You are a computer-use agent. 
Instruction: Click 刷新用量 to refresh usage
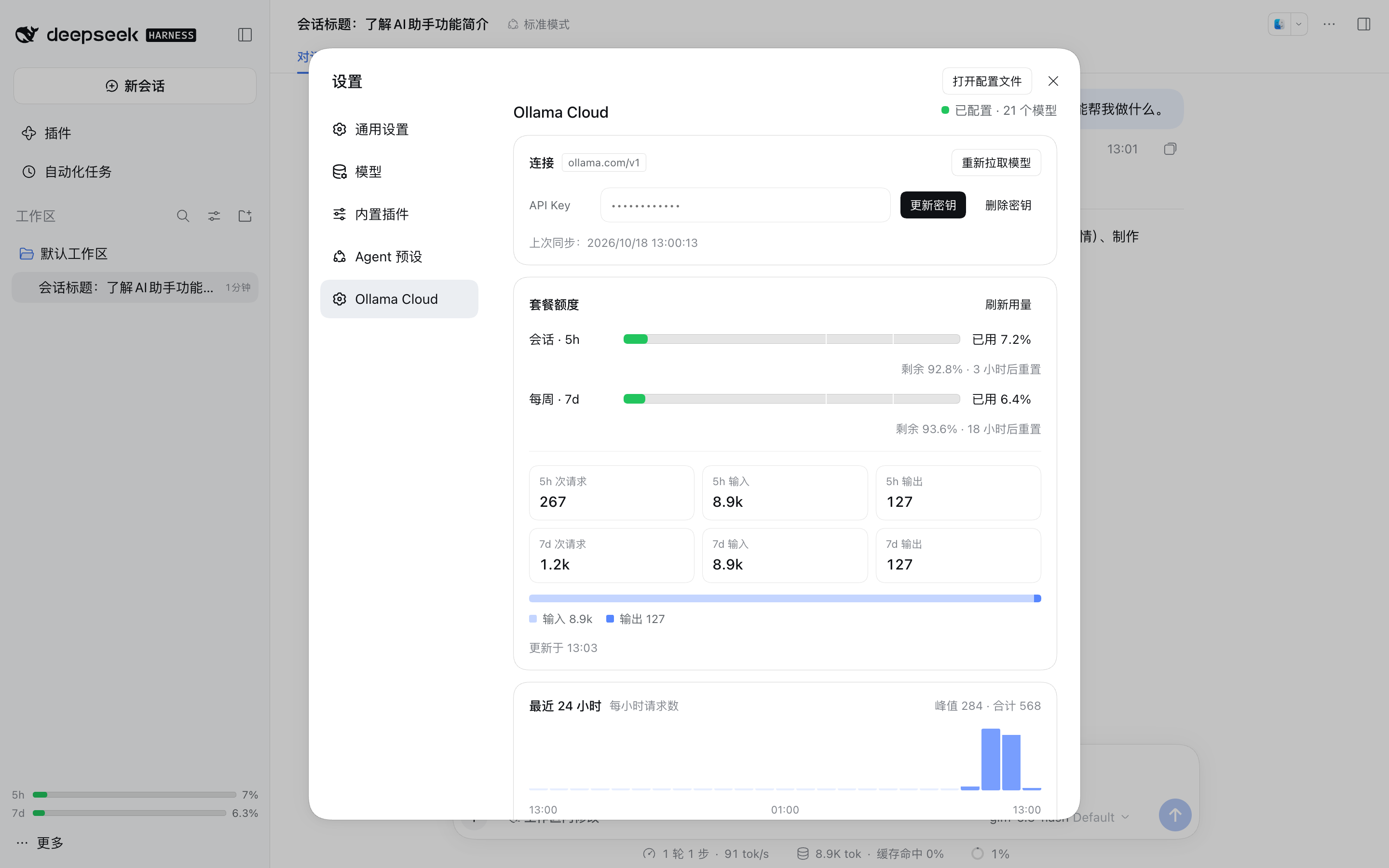coord(1008,305)
